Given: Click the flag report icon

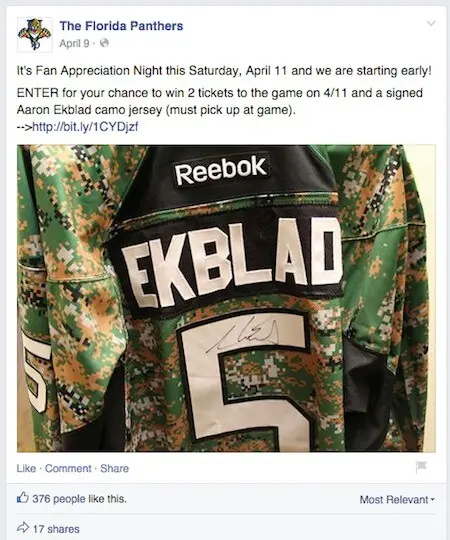Looking at the screenshot, I should pyautogui.click(x=421, y=467).
